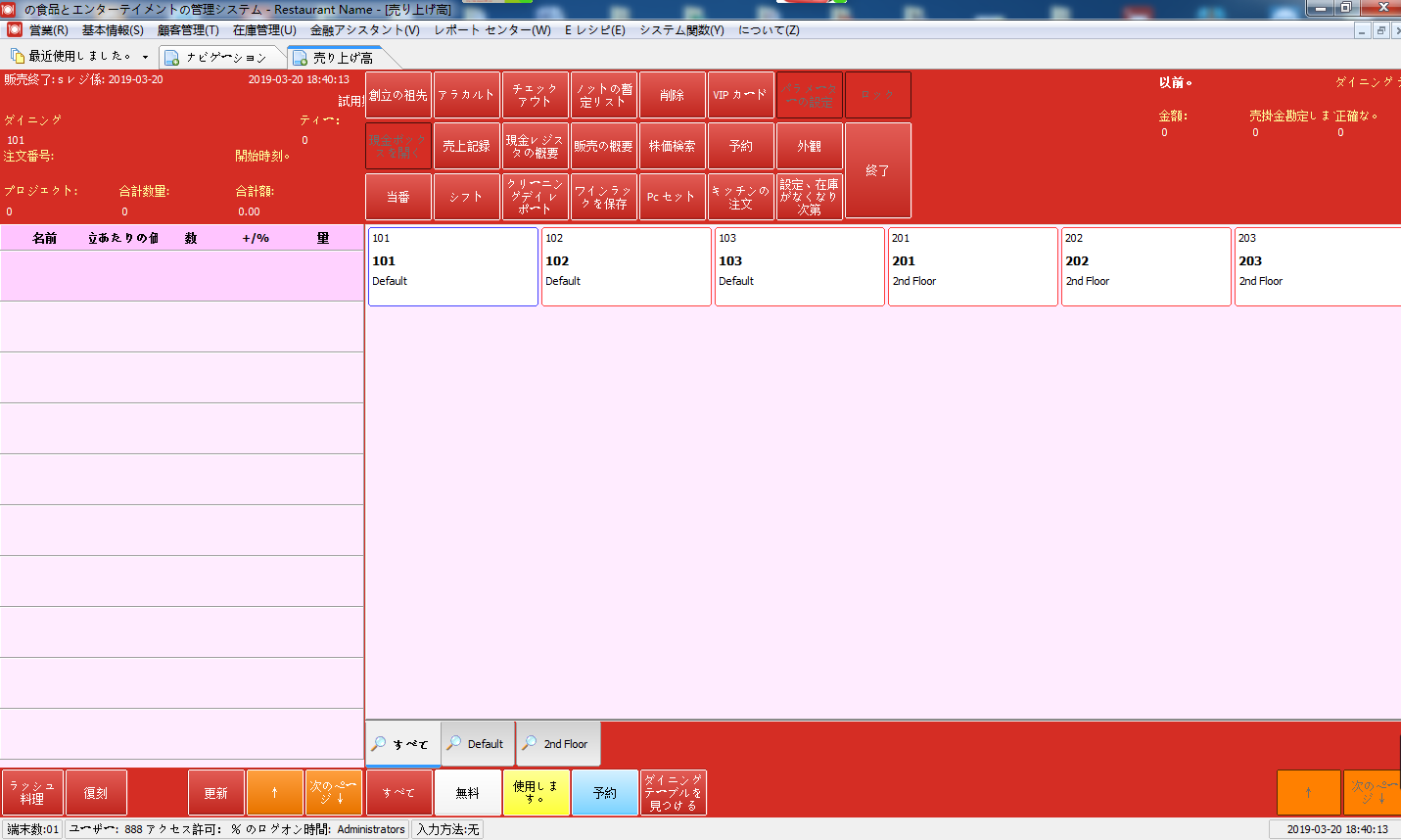This screenshot has height=840, width=1401.
Task: Open 売上記録
Action: [467, 146]
